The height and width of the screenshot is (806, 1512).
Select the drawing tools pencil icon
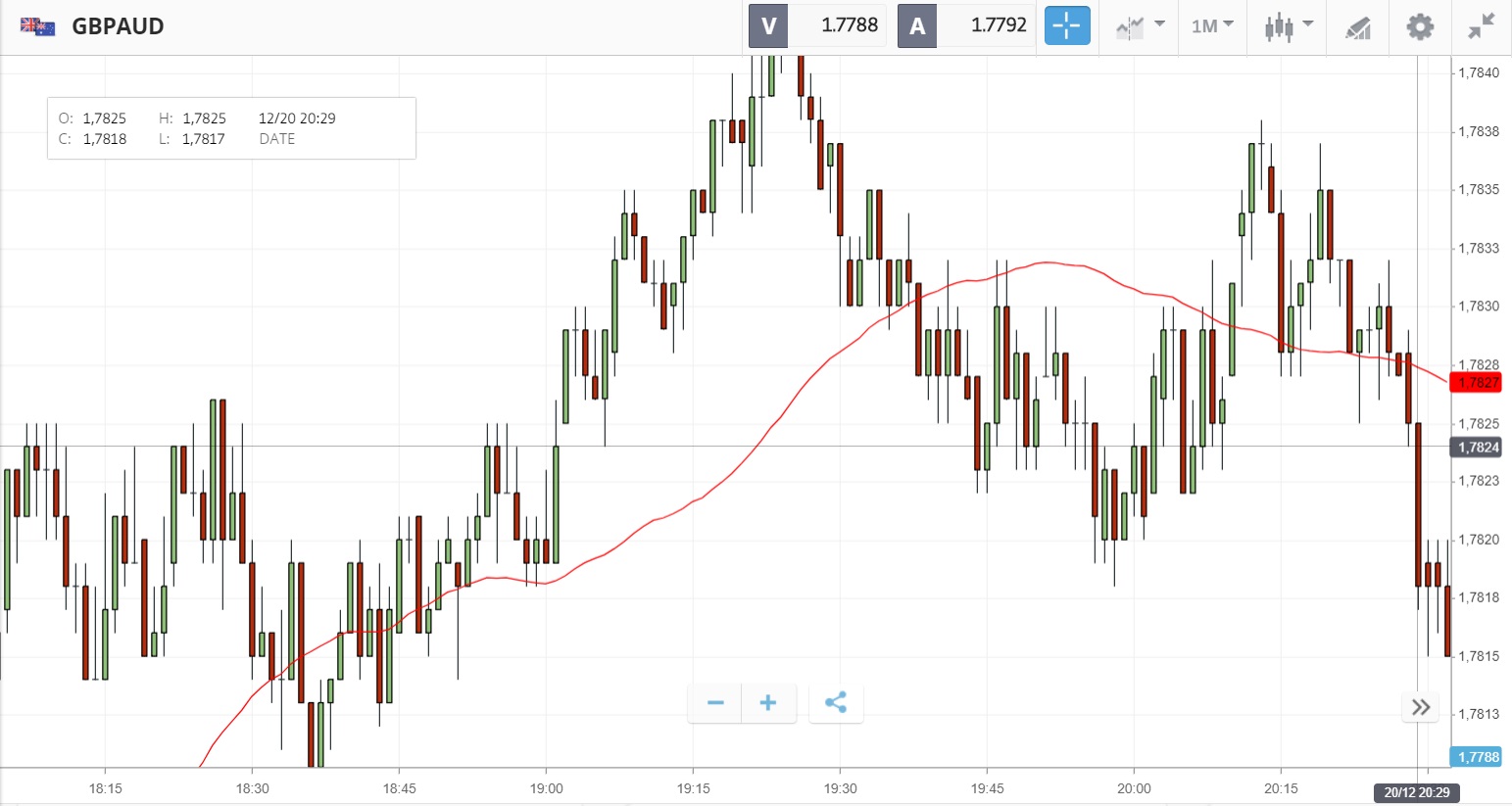(x=1357, y=27)
